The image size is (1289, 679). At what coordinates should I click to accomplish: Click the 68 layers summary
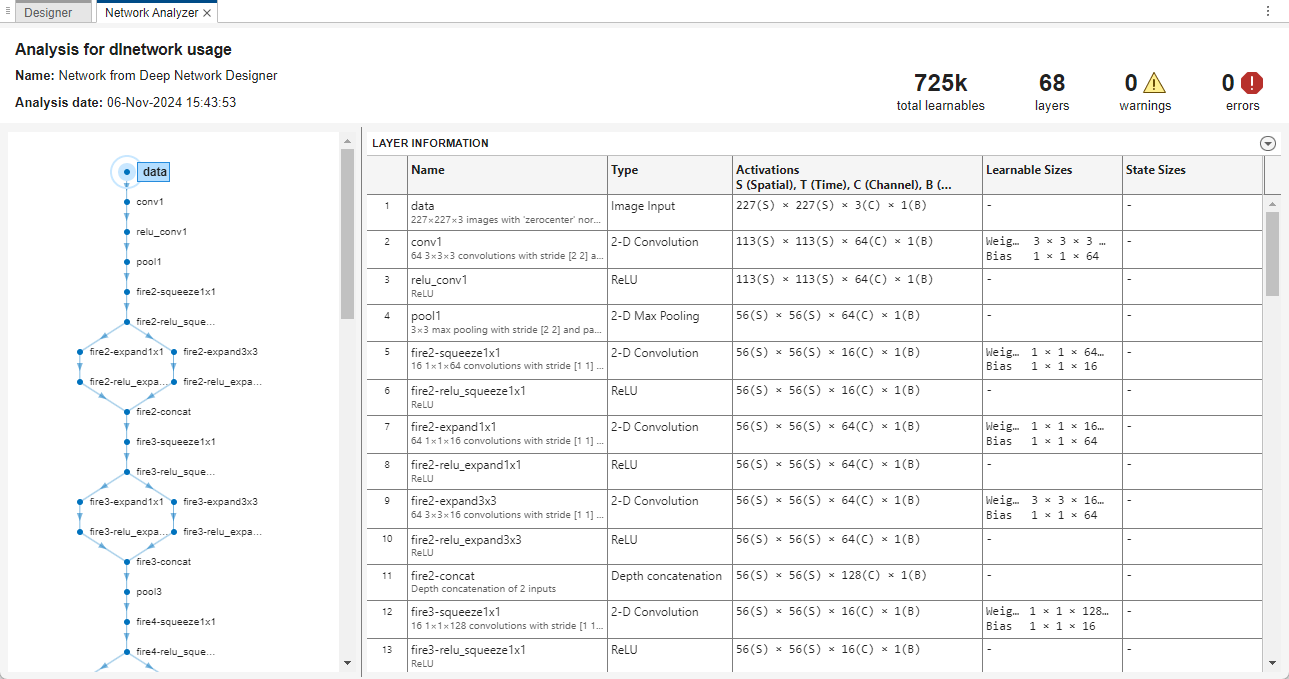pos(1052,91)
